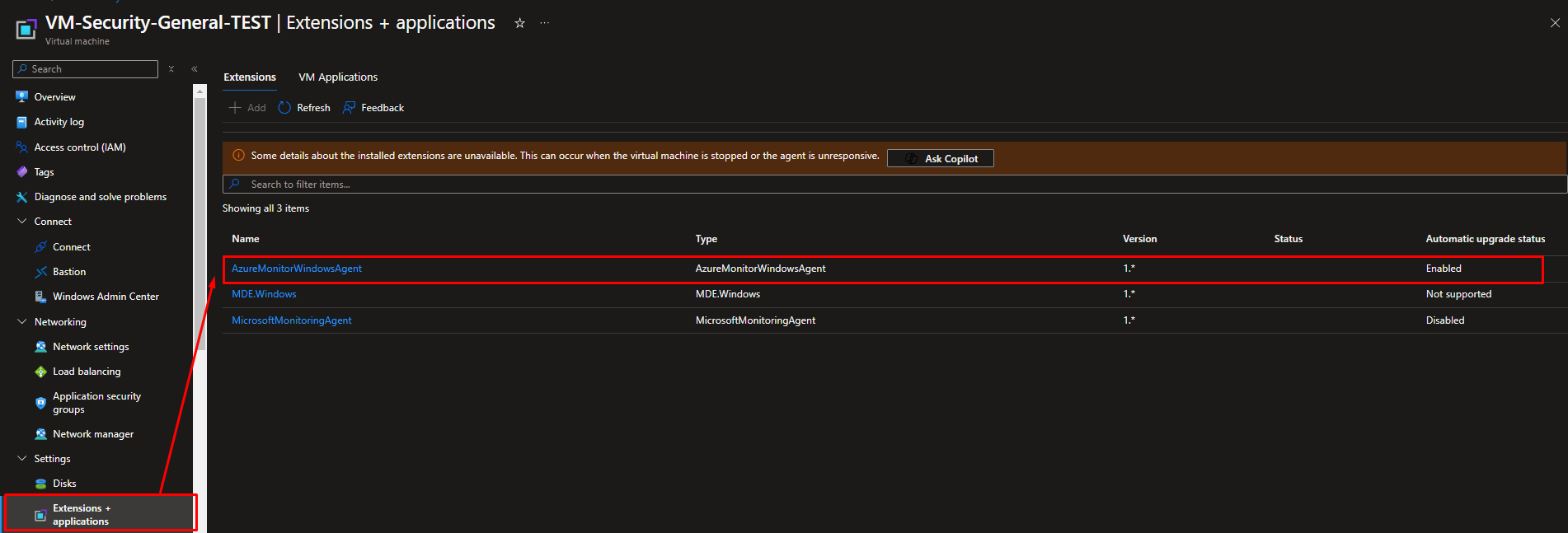Click the Feedback toolbar label

tap(383, 108)
